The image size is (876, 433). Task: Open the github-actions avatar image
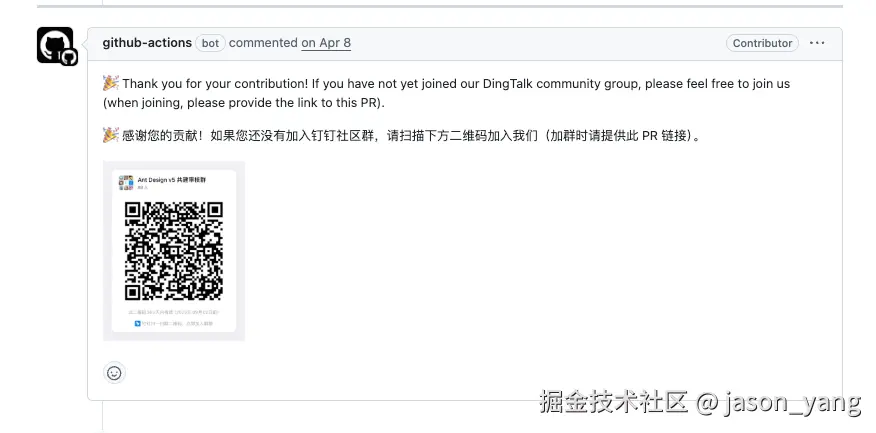pos(55,45)
